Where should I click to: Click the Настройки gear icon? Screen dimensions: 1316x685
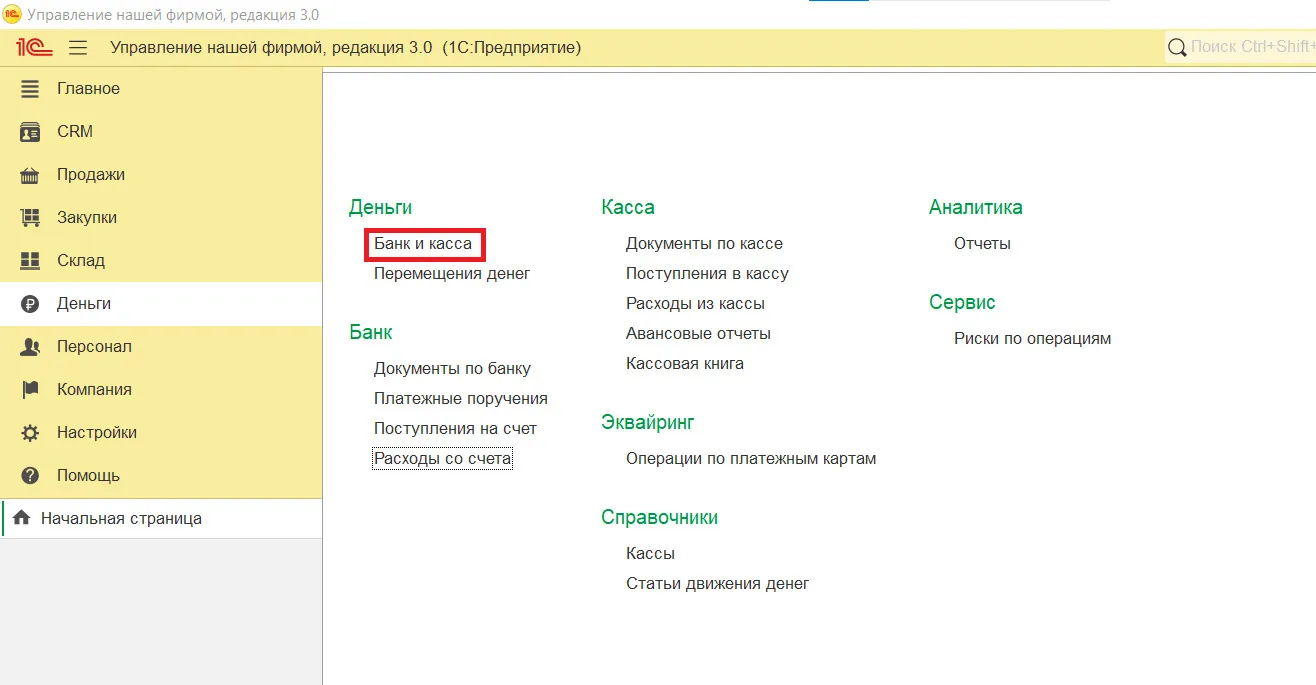click(x=30, y=433)
